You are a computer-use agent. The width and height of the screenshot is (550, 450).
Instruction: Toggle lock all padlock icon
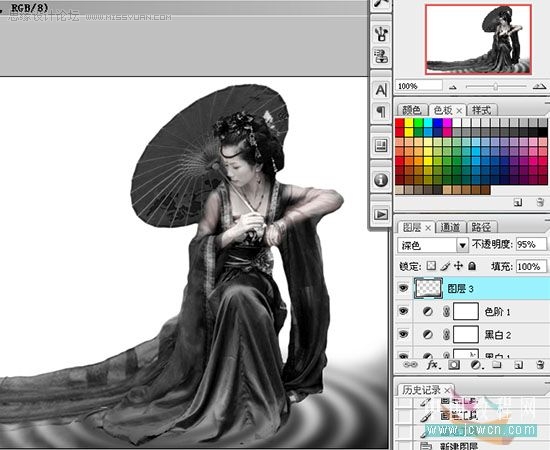[x=472, y=266]
